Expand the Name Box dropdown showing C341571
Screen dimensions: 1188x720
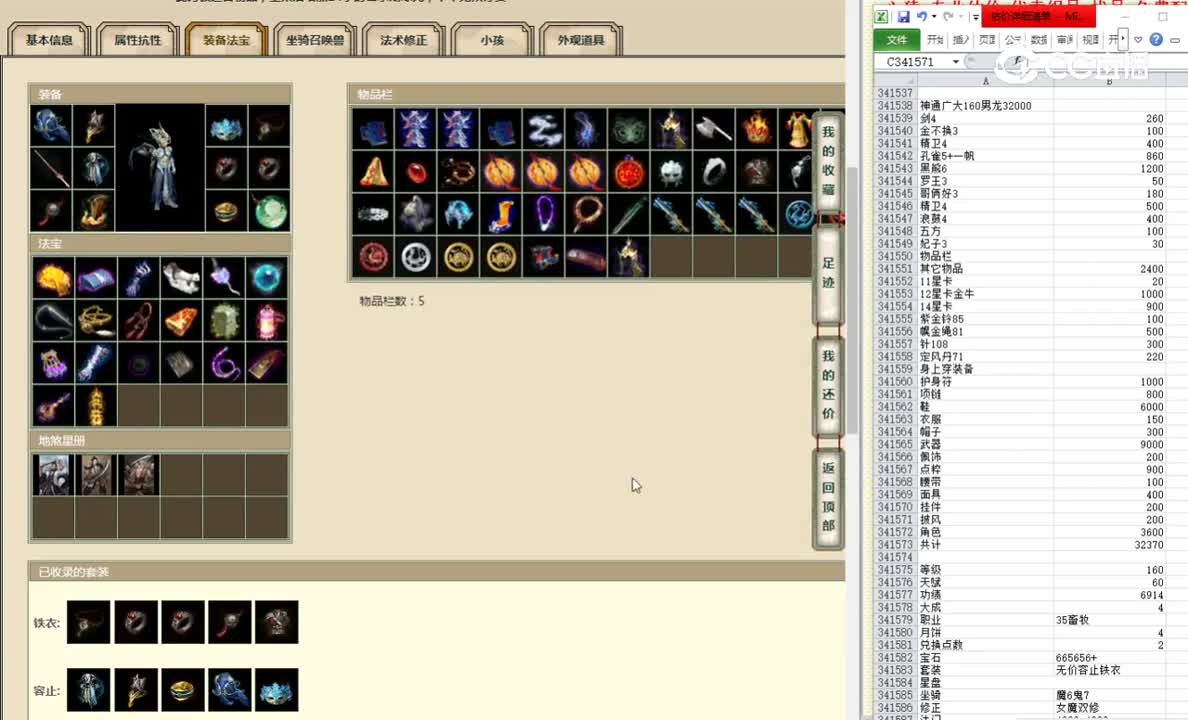coord(955,61)
